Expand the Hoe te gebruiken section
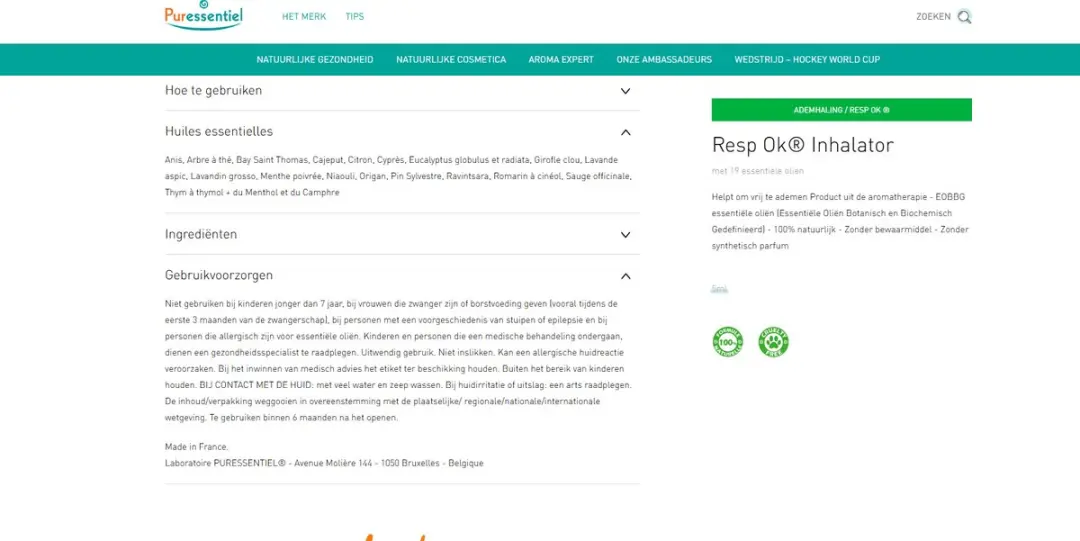The height and width of the screenshot is (541, 1080). point(625,91)
